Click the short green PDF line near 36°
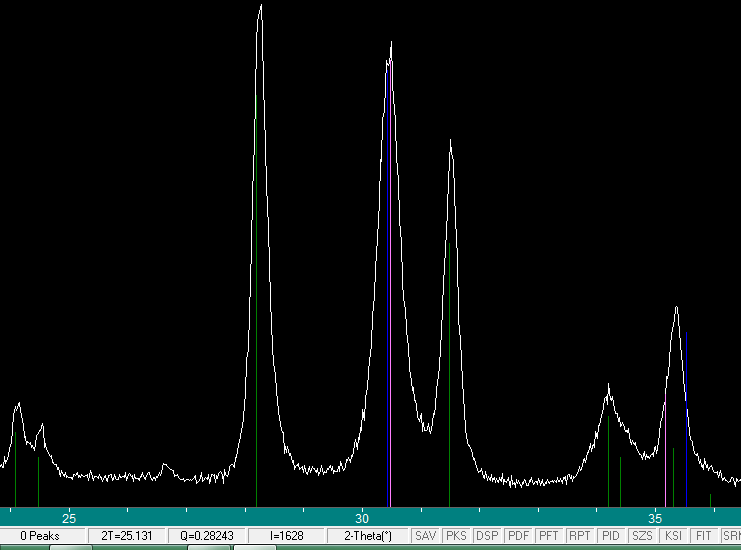Image resolution: width=741 pixels, height=550 pixels. click(710, 500)
